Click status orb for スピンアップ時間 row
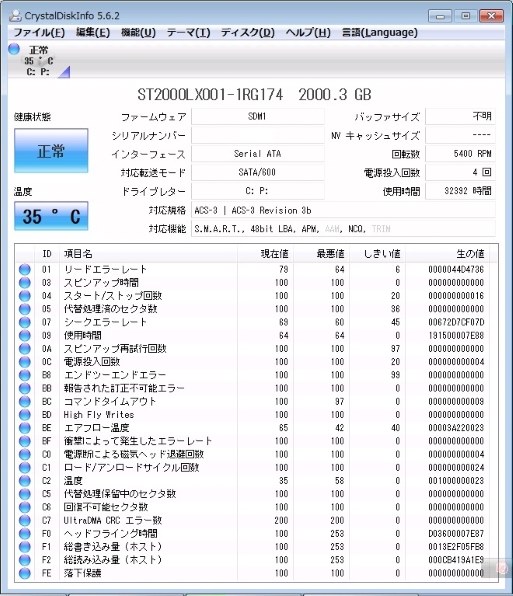This screenshot has width=513, height=596. [x=25, y=283]
